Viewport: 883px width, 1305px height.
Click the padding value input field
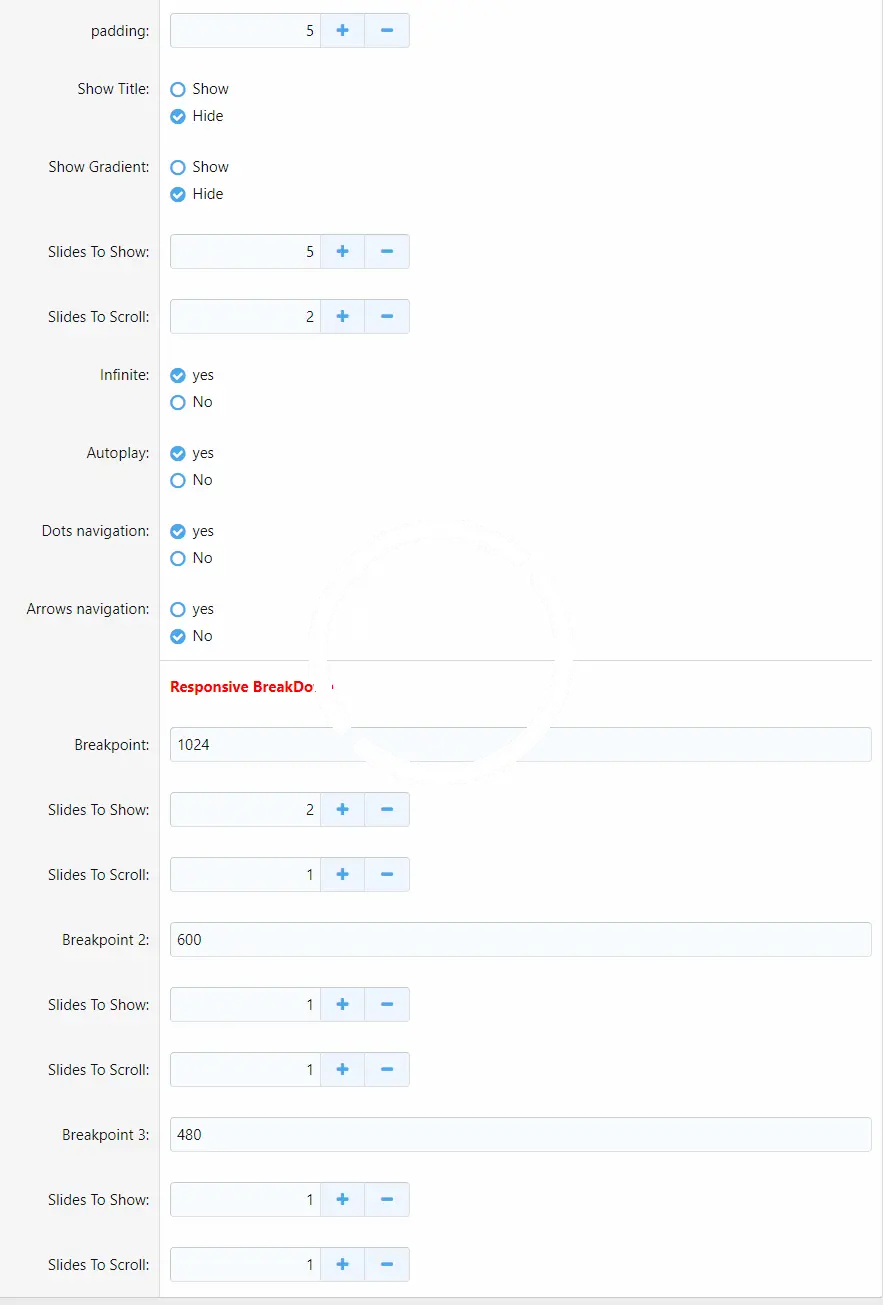point(245,31)
